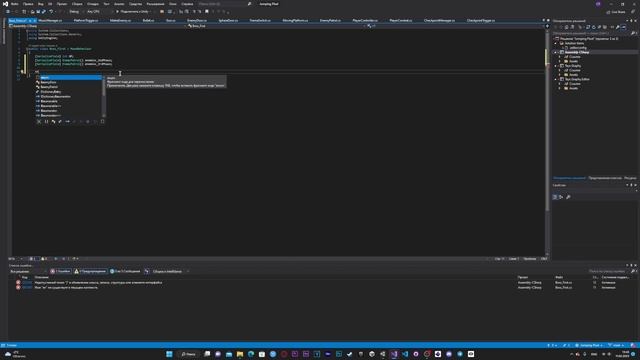
Task: Select the highlighted first IntelliSense suggestion
Action: [x=69, y=78]
